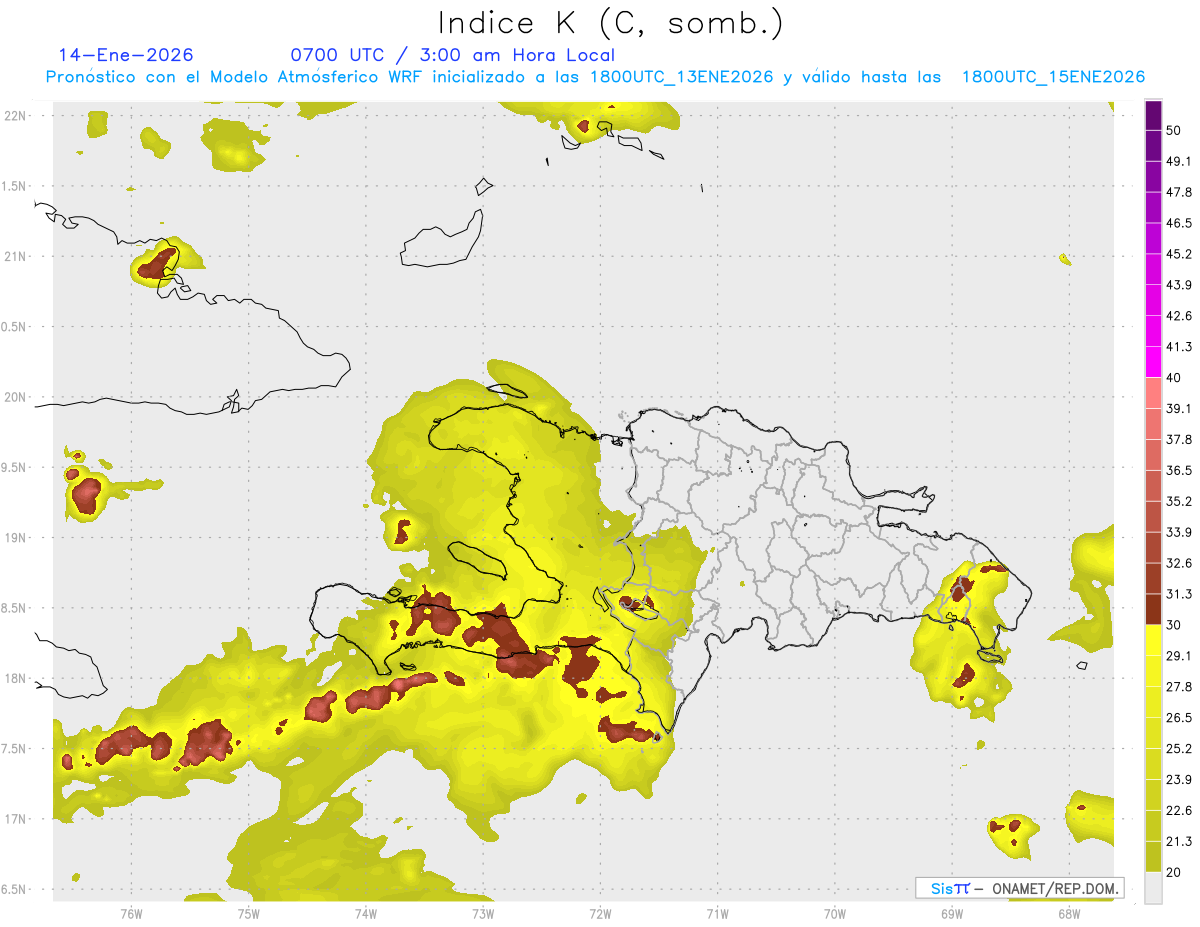Click the '68W' longitude label
Screen dimensions: 1200x927
click(1069, 913)
